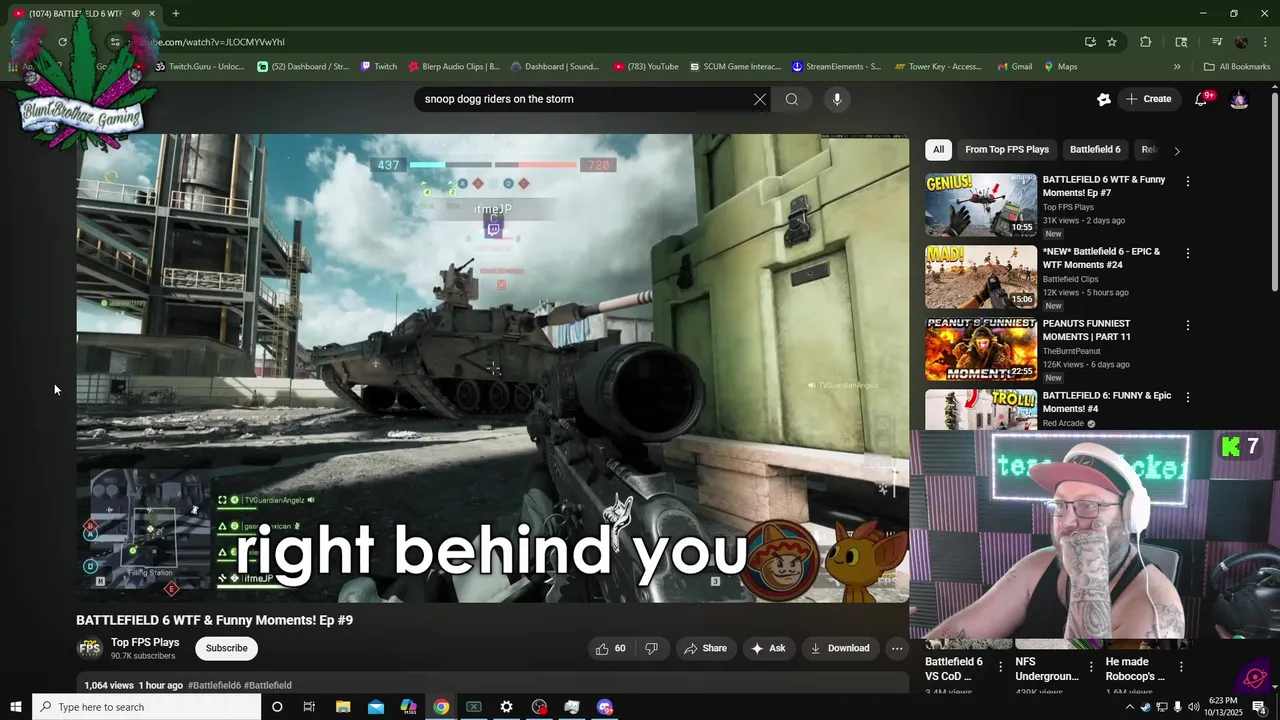Open the Tower Key bookmark

(938, 67)
